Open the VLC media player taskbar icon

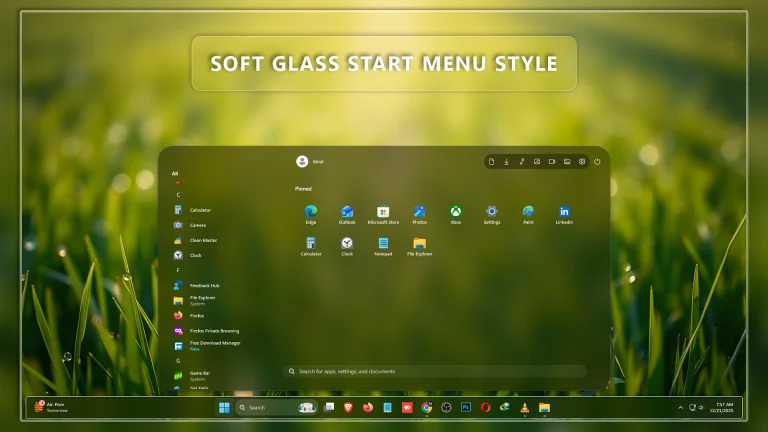tap(525, 408)
